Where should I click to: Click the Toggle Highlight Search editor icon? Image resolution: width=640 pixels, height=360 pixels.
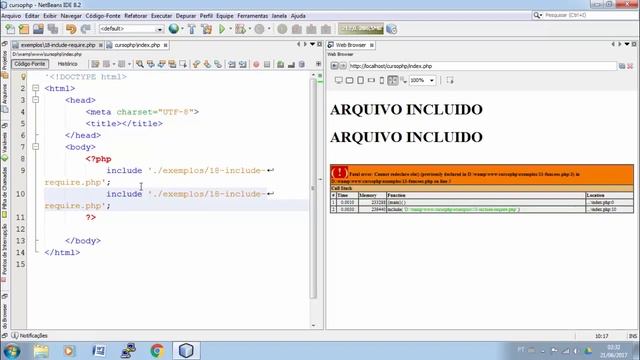[172, 64]
